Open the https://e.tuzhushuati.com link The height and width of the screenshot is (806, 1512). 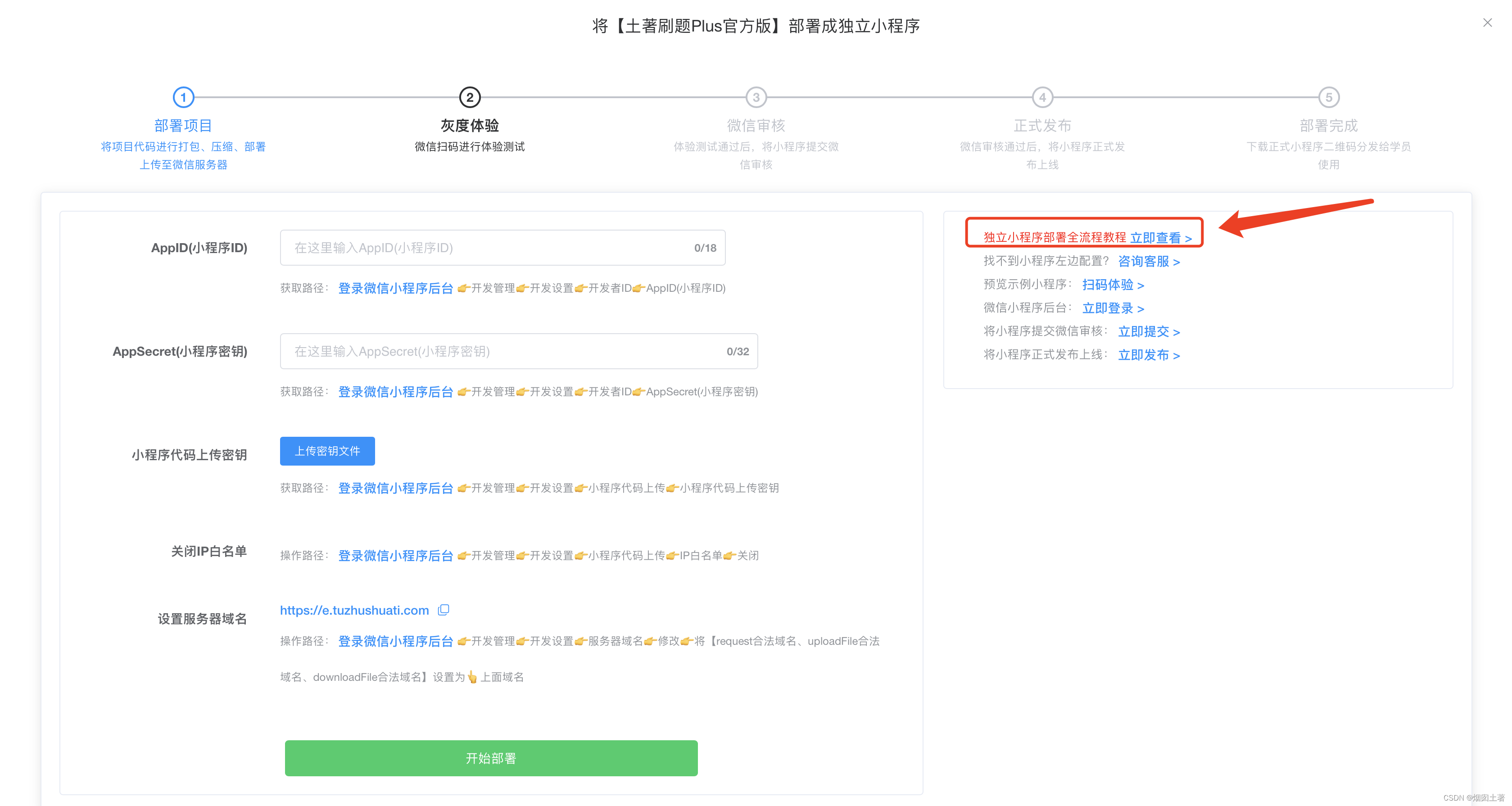pos(354,610)
